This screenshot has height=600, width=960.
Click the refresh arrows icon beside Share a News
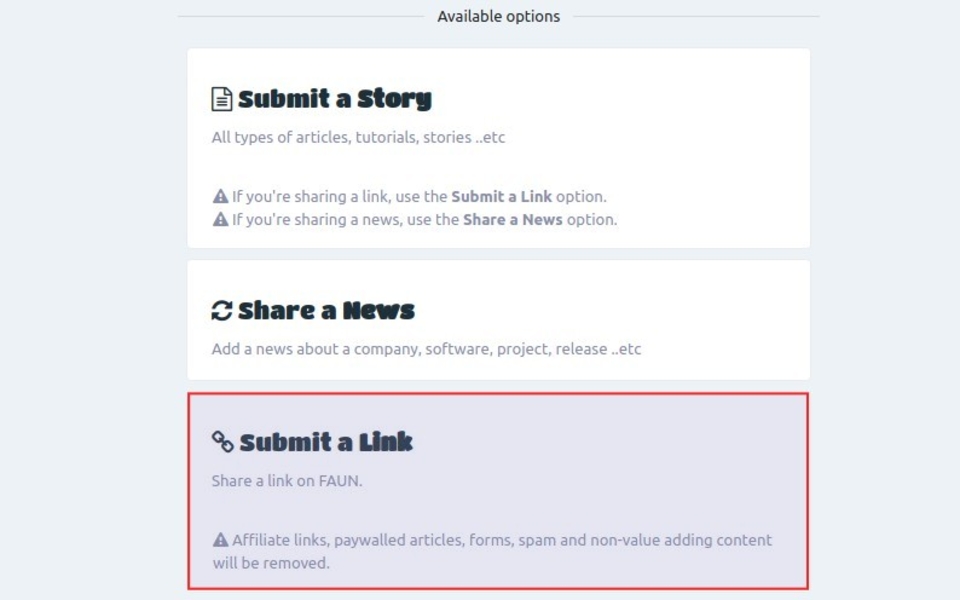[221, 311]
